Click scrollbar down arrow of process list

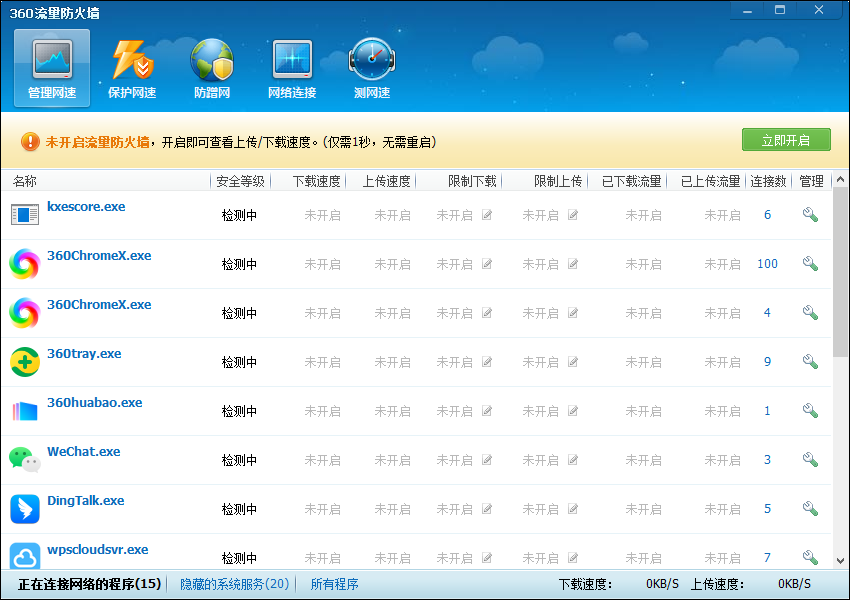click(x=840, y=561)
